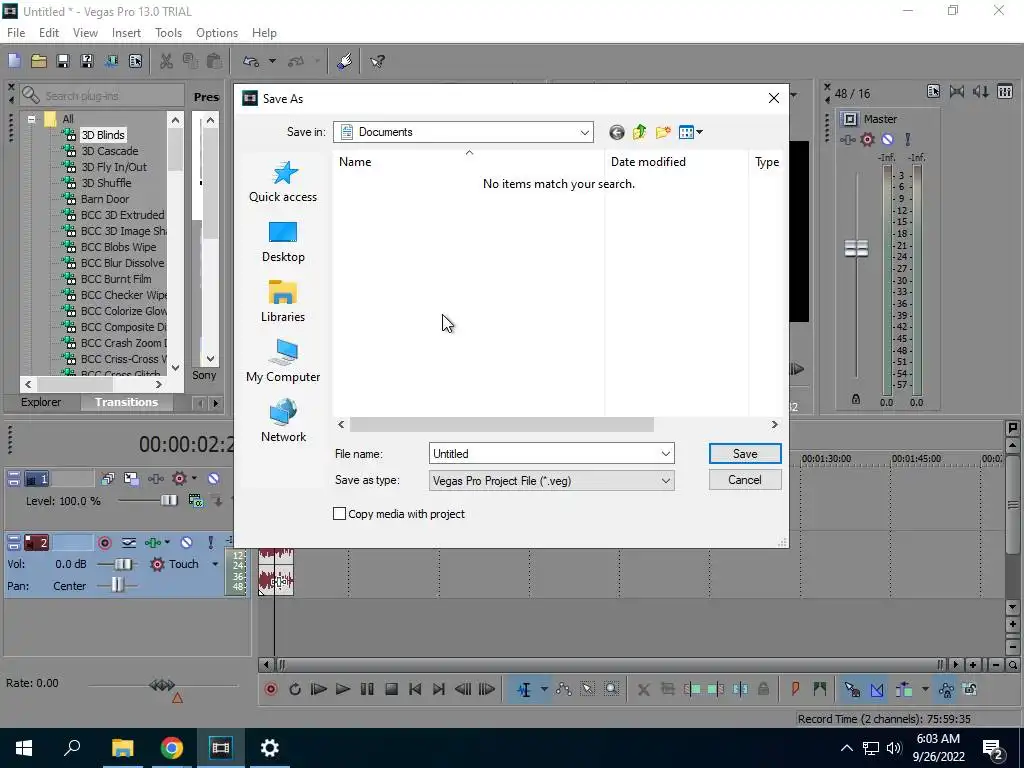Collapse the All folder in transitions tree
The height and width of the screenshot is (768, 1024).
[31, 120]
